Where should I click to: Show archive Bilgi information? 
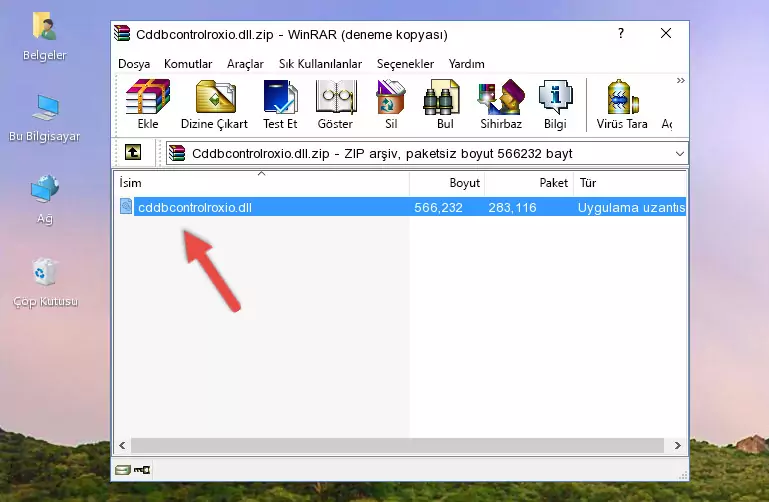tap(555, 104)
